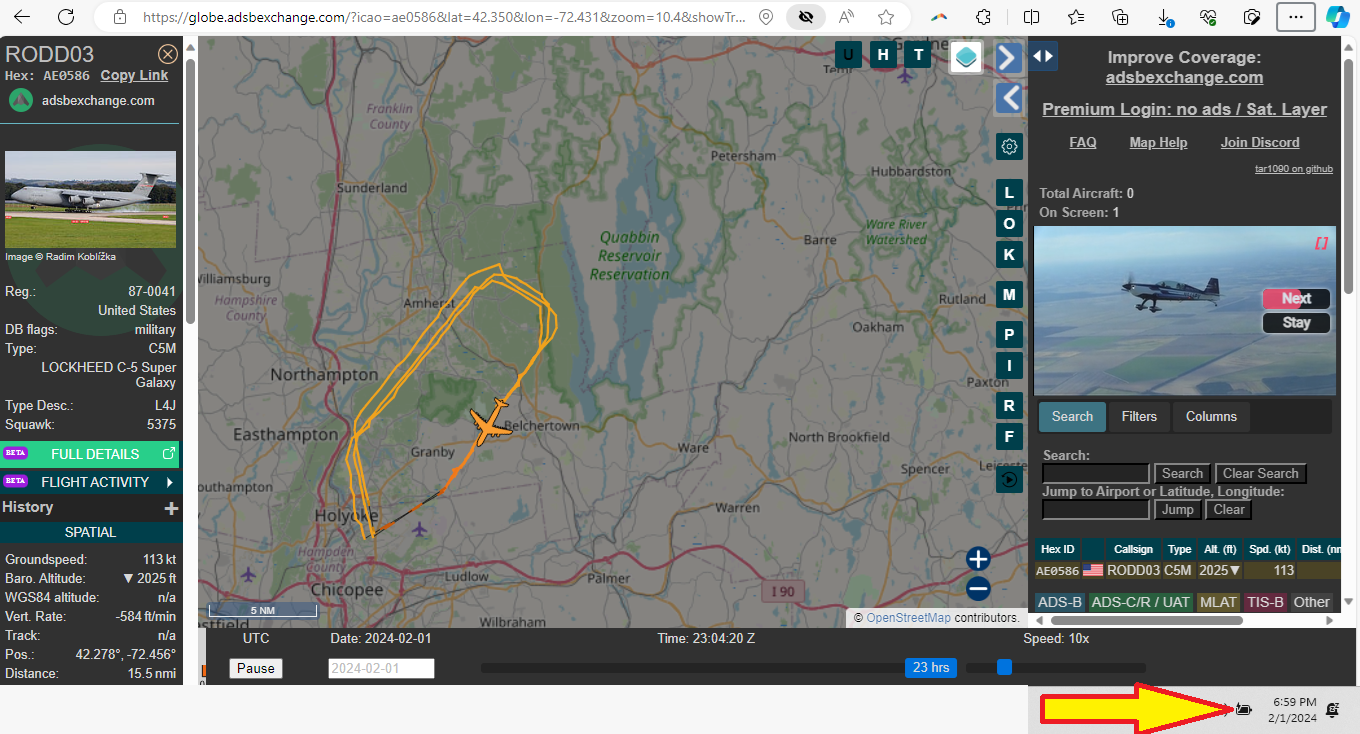
Task: Collapse sidebar with left chevron button
Action: pyautogui.click(x=1009, y=98)
